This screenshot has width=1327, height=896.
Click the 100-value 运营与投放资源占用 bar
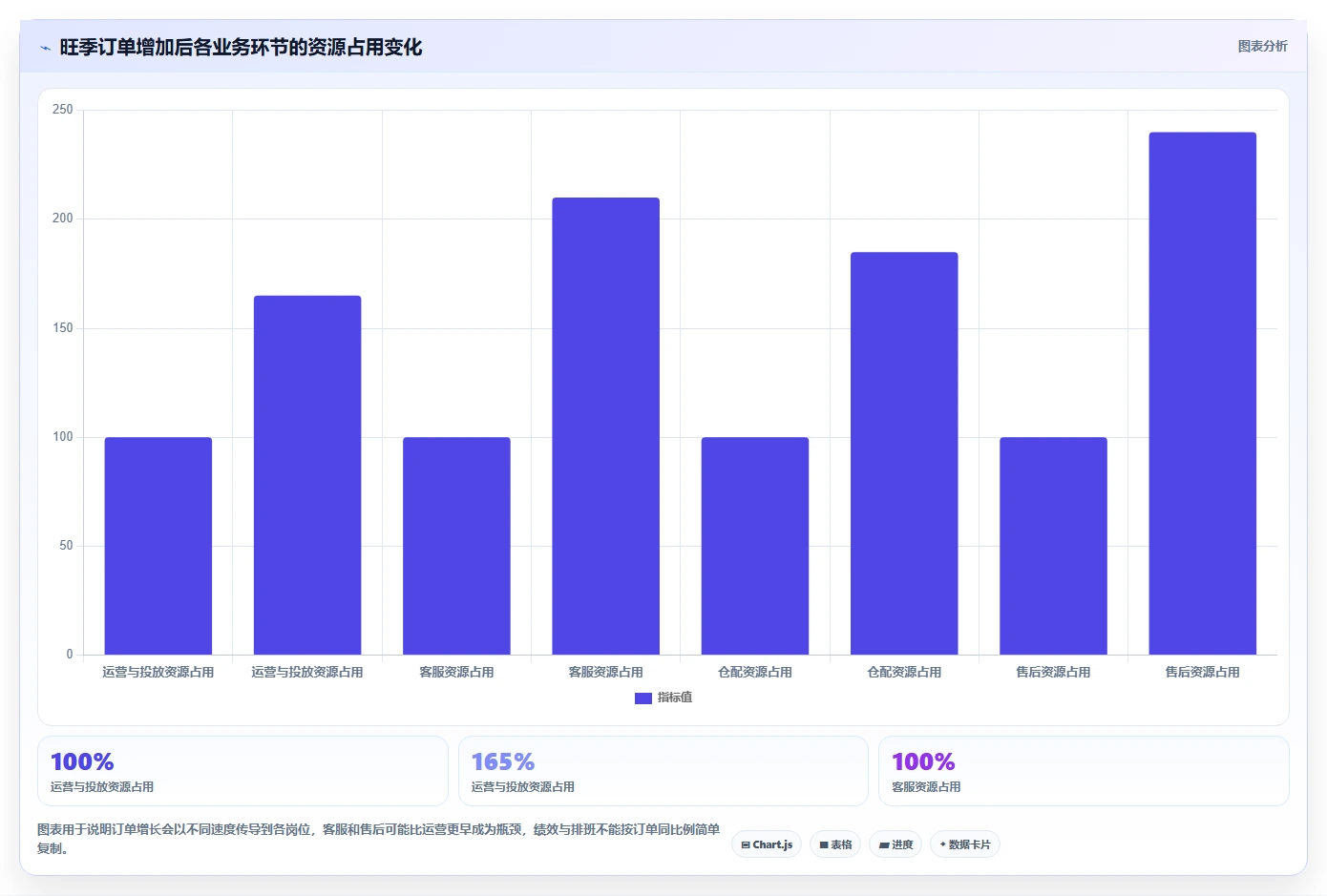tap(158, 546)
